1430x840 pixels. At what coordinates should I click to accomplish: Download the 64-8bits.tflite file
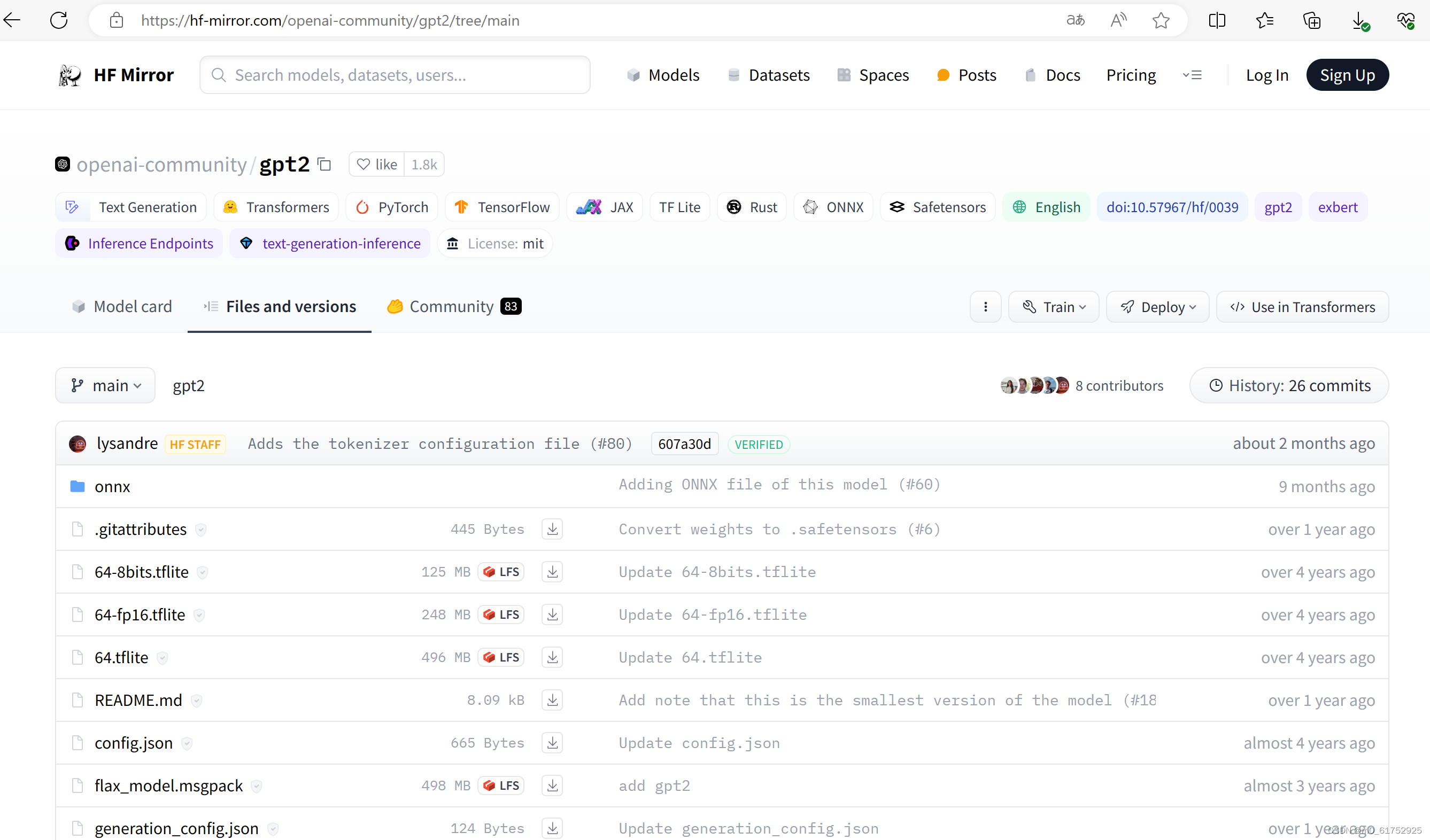552,572
